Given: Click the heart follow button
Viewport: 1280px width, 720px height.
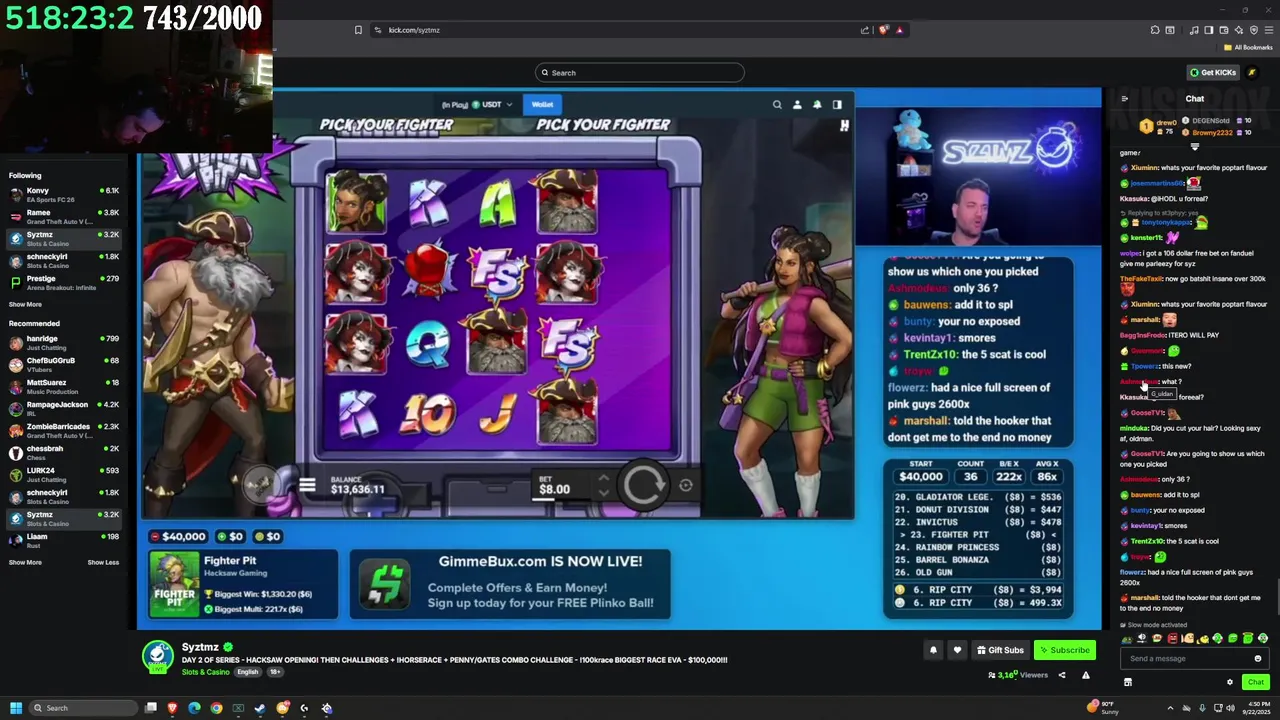Looking at the screenshot, I should [x=957, y=650].
